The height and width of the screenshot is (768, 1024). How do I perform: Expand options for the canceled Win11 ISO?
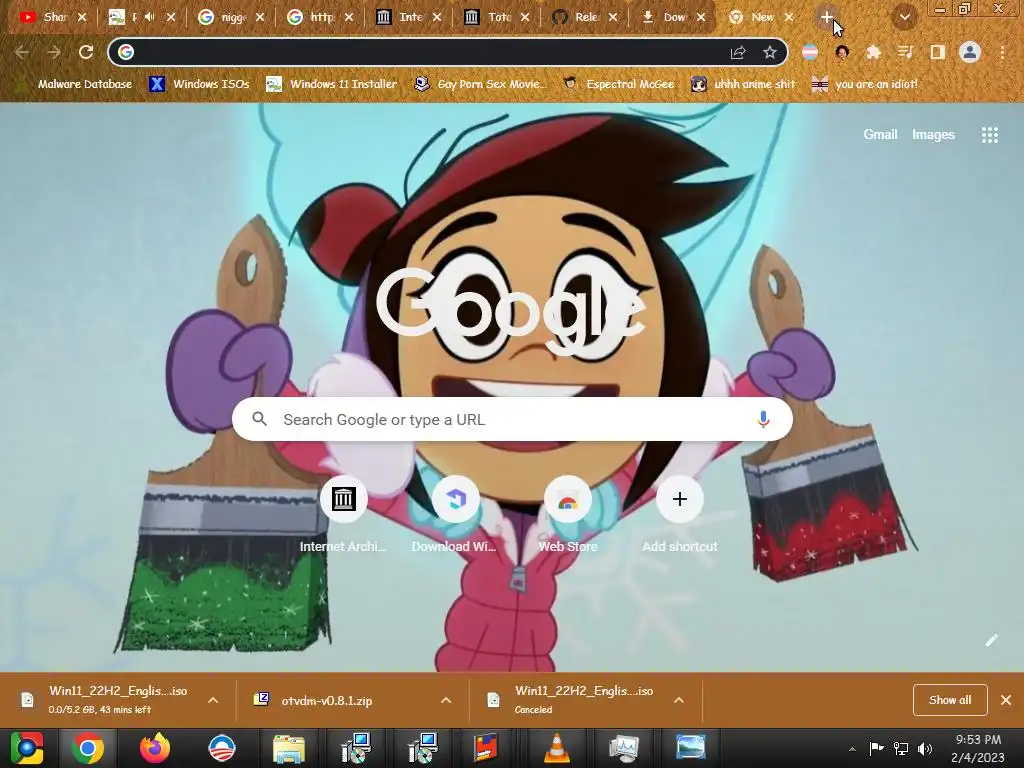679,700
